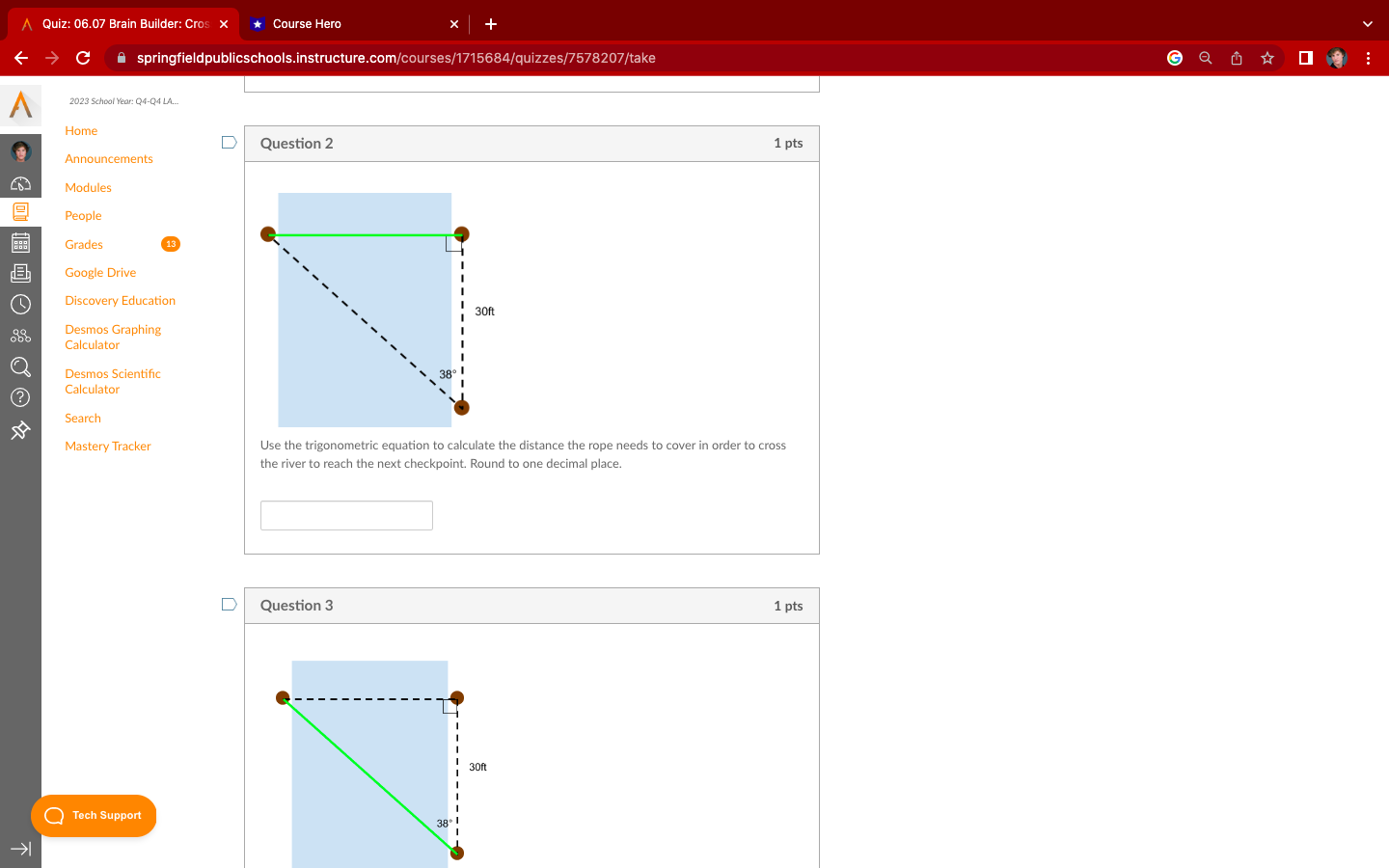
Task: Open the Canvas global search icon
Action: (20, 366)
